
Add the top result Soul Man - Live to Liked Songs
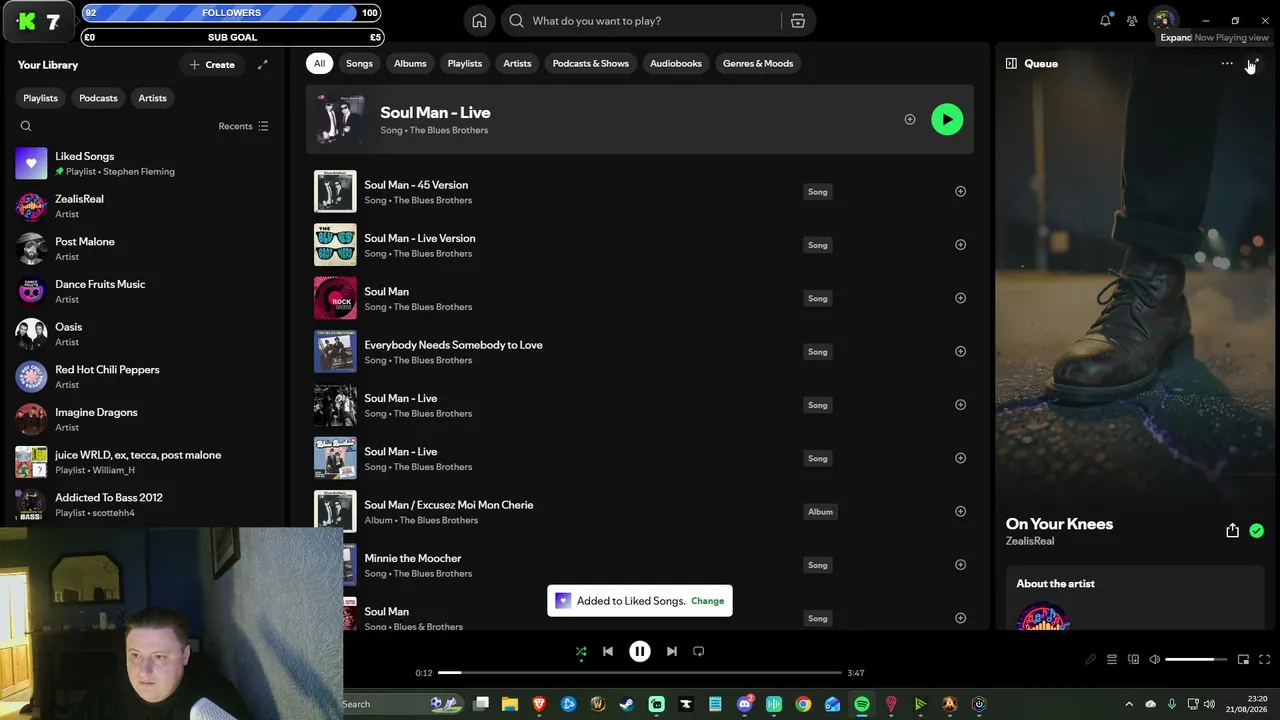coord(910,120)
